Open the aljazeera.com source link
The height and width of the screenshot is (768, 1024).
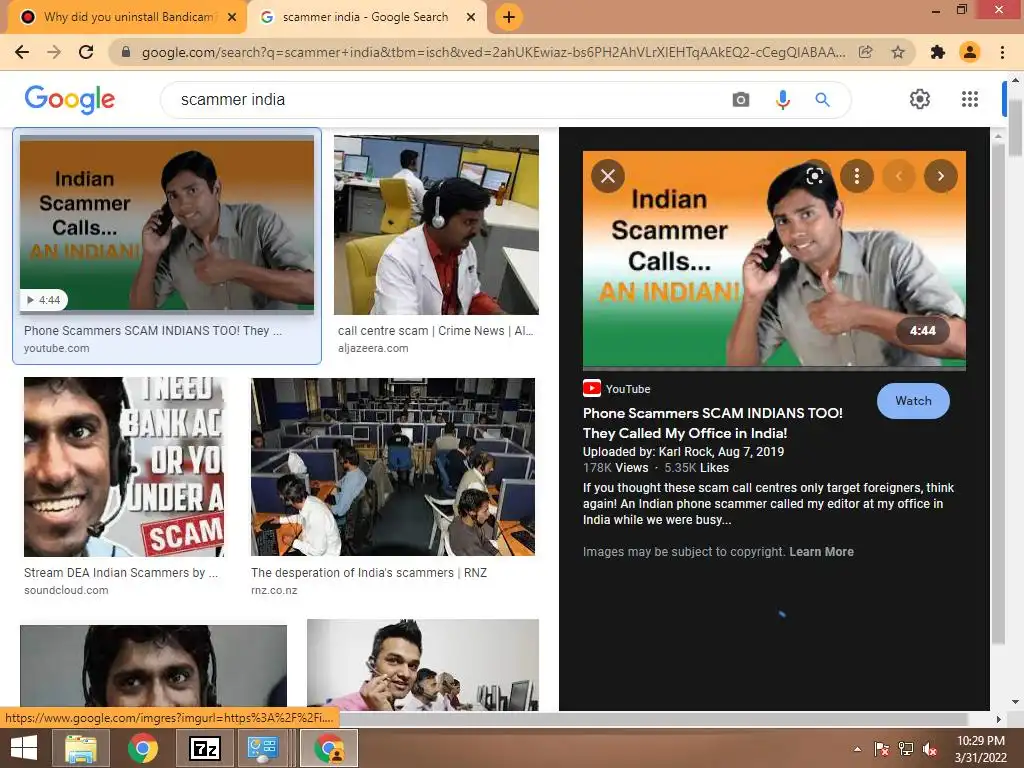(x=373, y=348)
